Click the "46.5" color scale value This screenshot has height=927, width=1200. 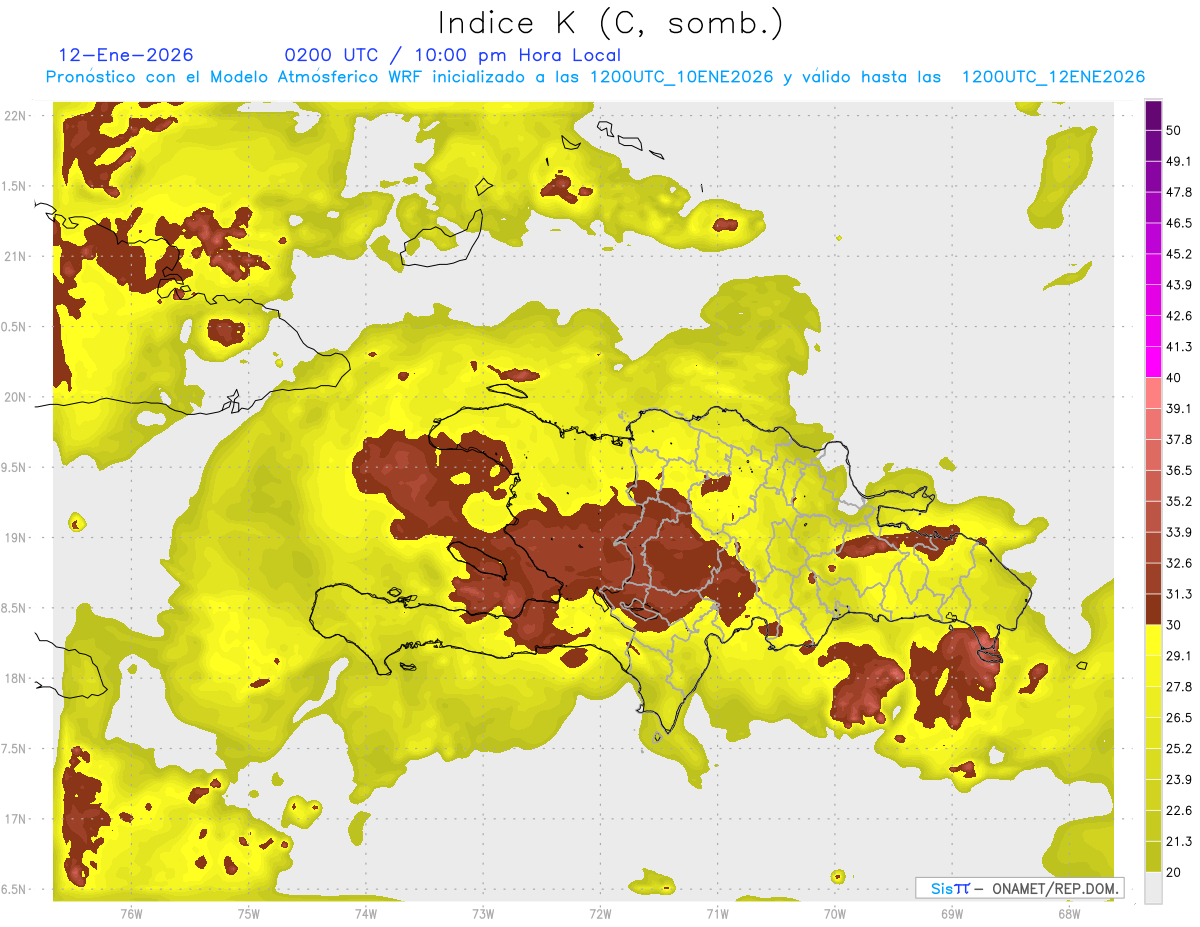[1178, 223]
